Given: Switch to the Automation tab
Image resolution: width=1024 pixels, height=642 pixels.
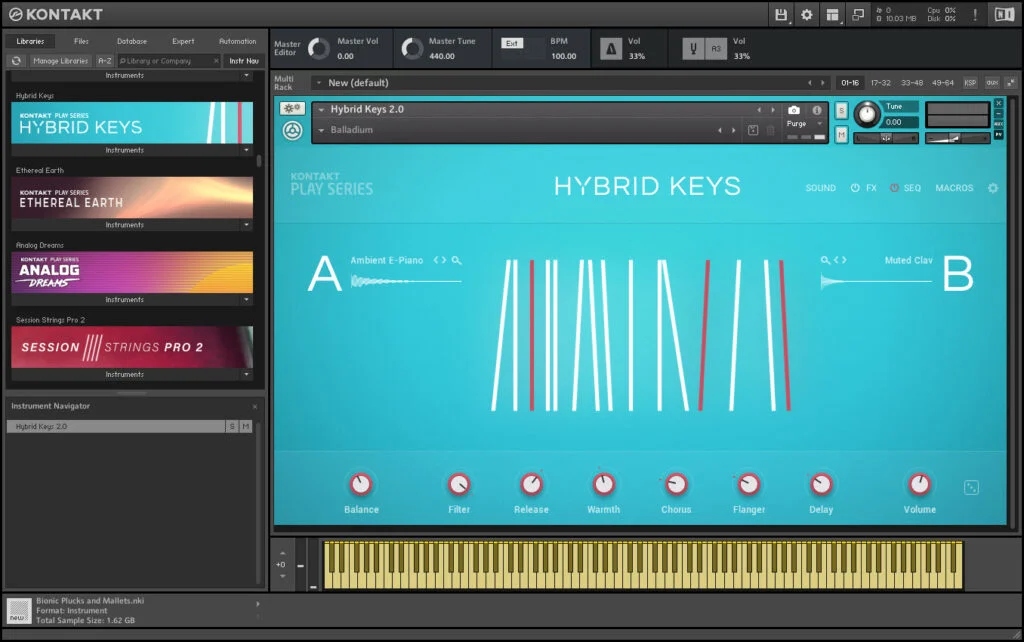Looking at the screenshot, I should (238, 41).
